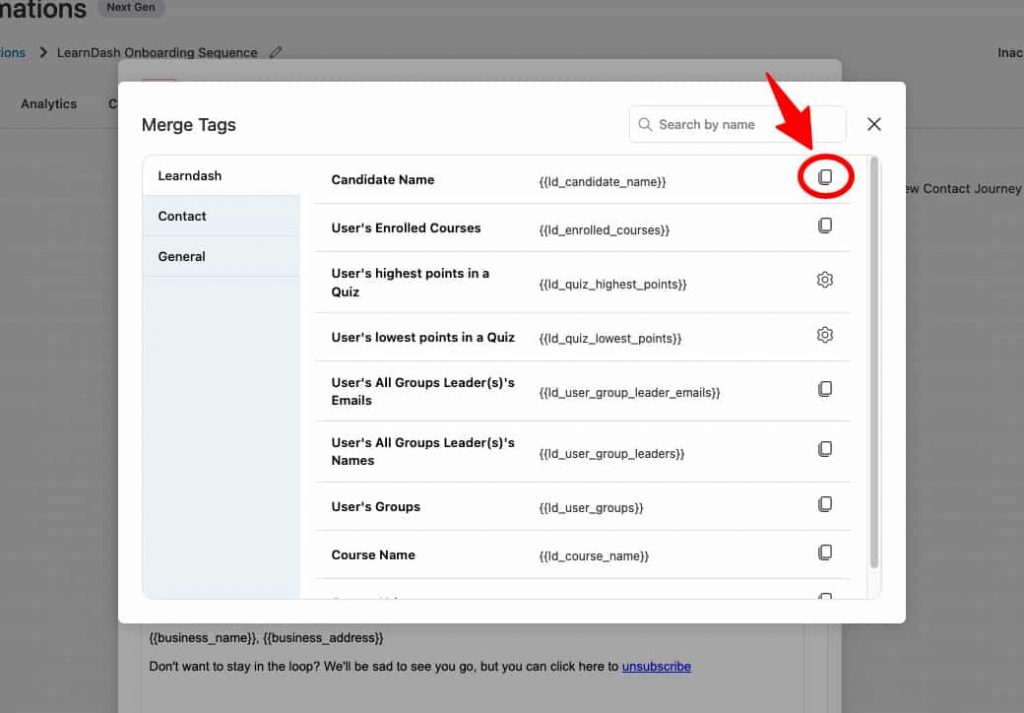Click the {{ld_user_group_leaders}} tag text

point(611,453)
